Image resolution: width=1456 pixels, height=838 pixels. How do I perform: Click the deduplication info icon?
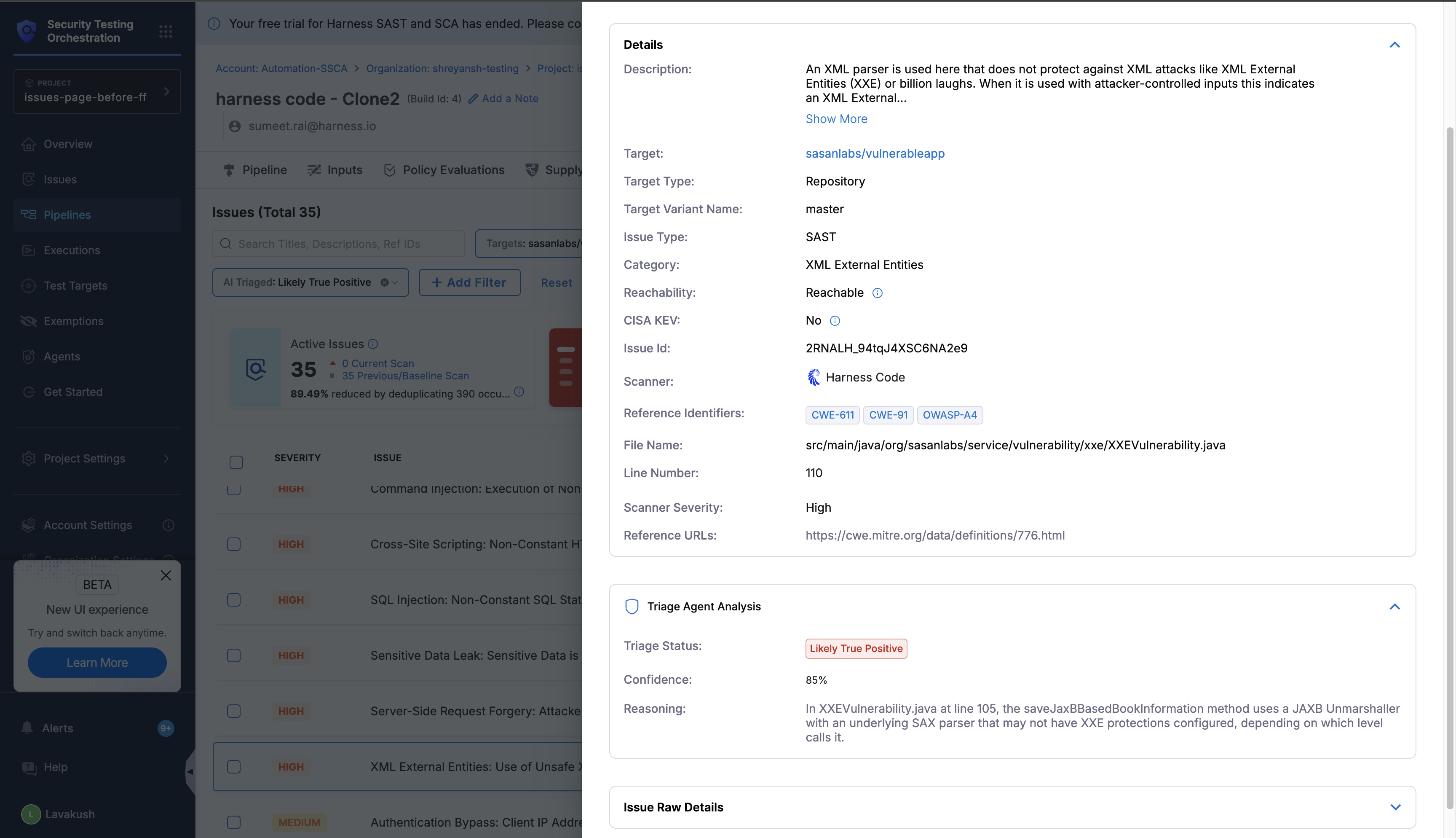point(519,392)
